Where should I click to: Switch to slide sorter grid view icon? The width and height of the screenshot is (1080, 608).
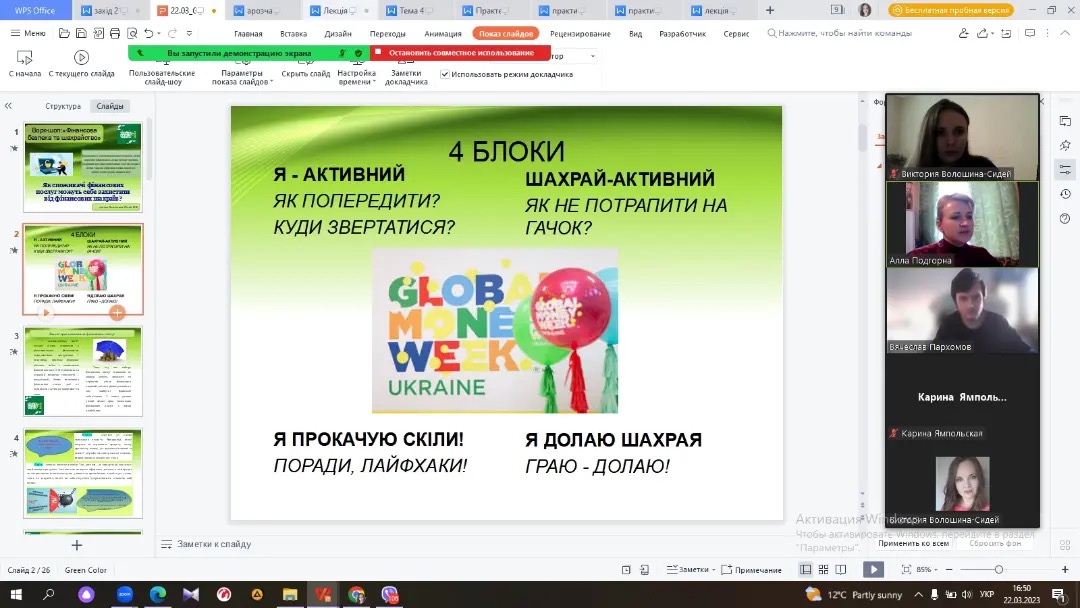coord(823,569)
